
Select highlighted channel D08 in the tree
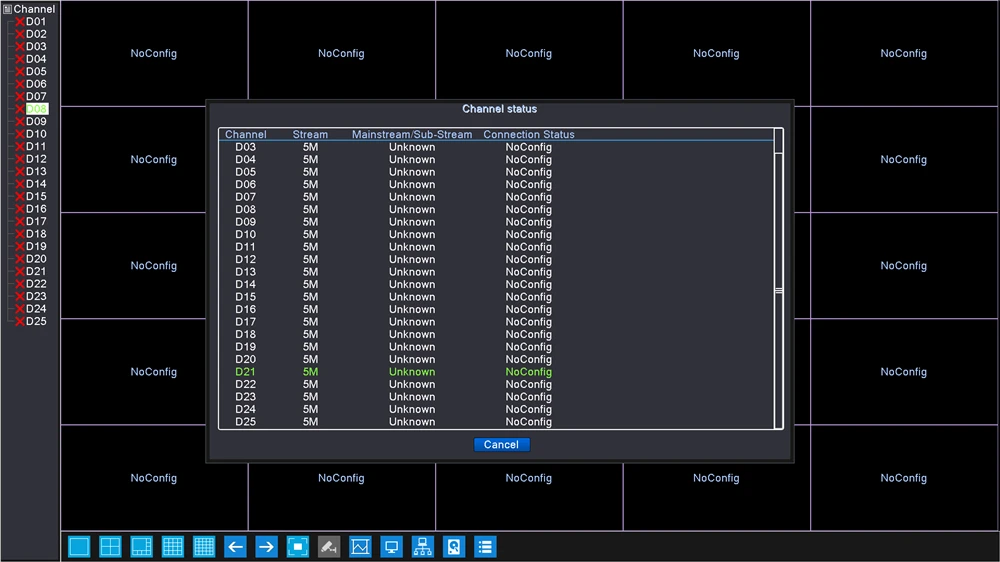pos(36,109)
